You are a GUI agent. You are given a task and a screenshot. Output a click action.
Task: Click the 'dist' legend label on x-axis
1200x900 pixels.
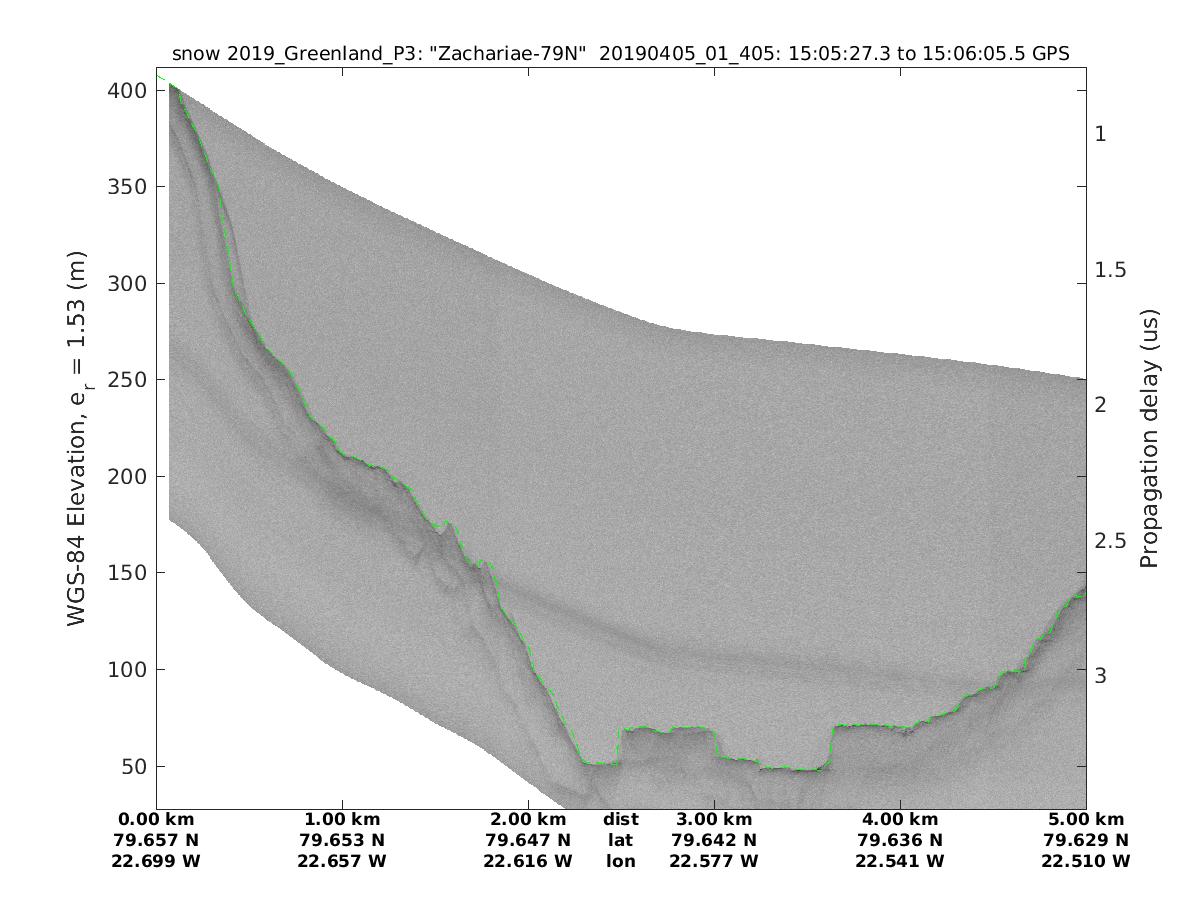tap(620, 820)
